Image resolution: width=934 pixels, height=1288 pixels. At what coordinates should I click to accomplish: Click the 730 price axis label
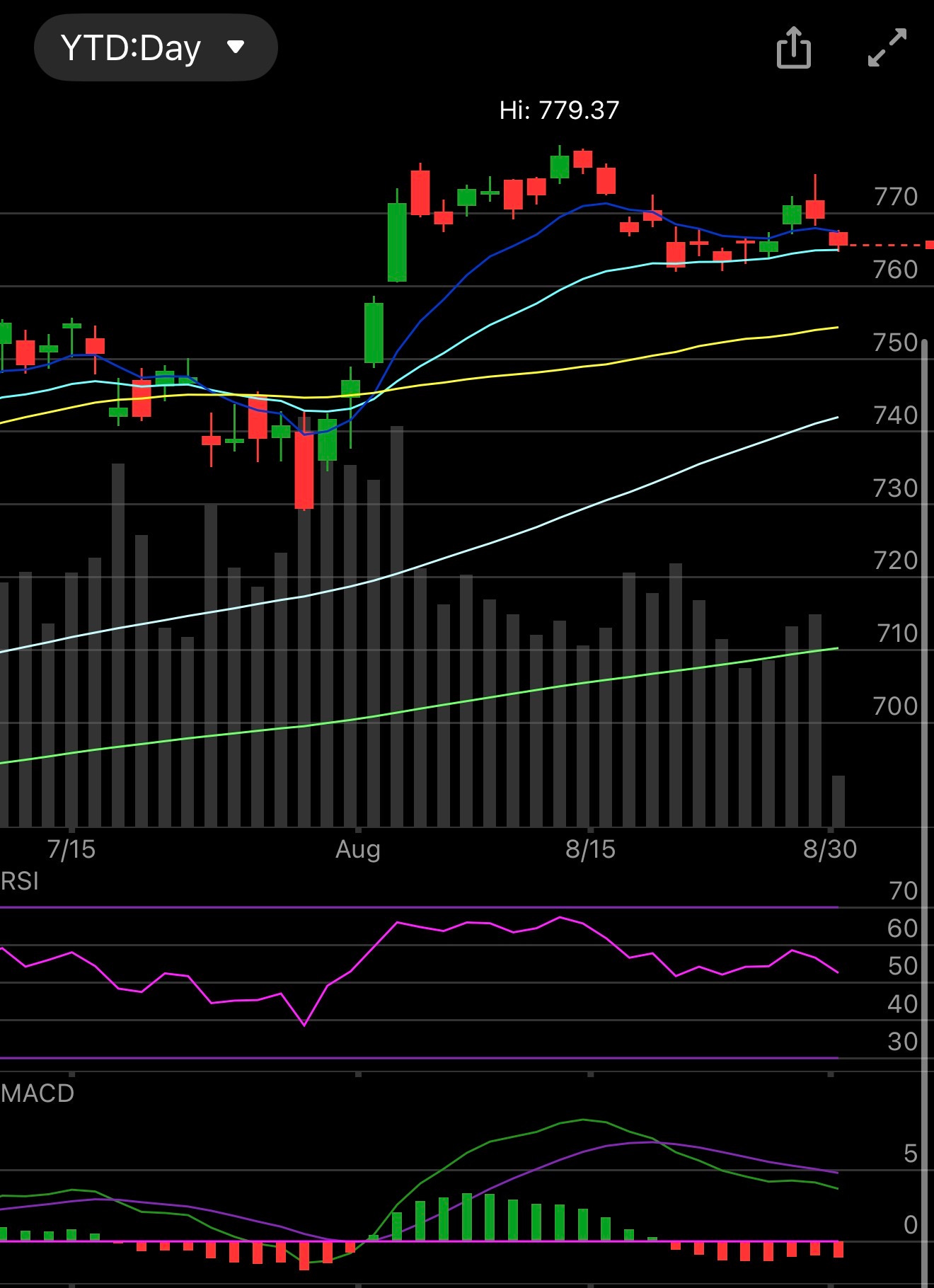click(x=896, y=488)
